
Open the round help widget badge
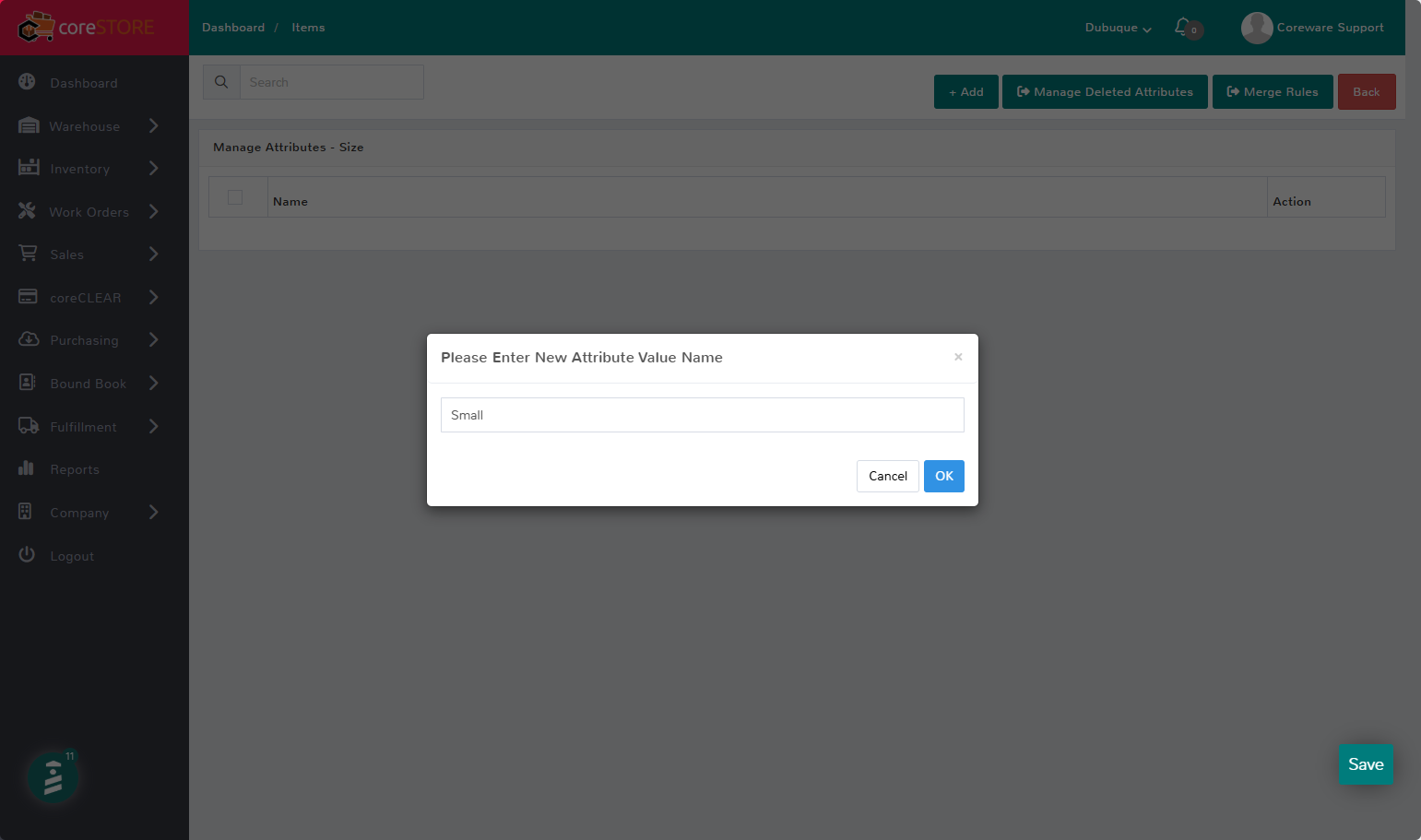[53, 776]
